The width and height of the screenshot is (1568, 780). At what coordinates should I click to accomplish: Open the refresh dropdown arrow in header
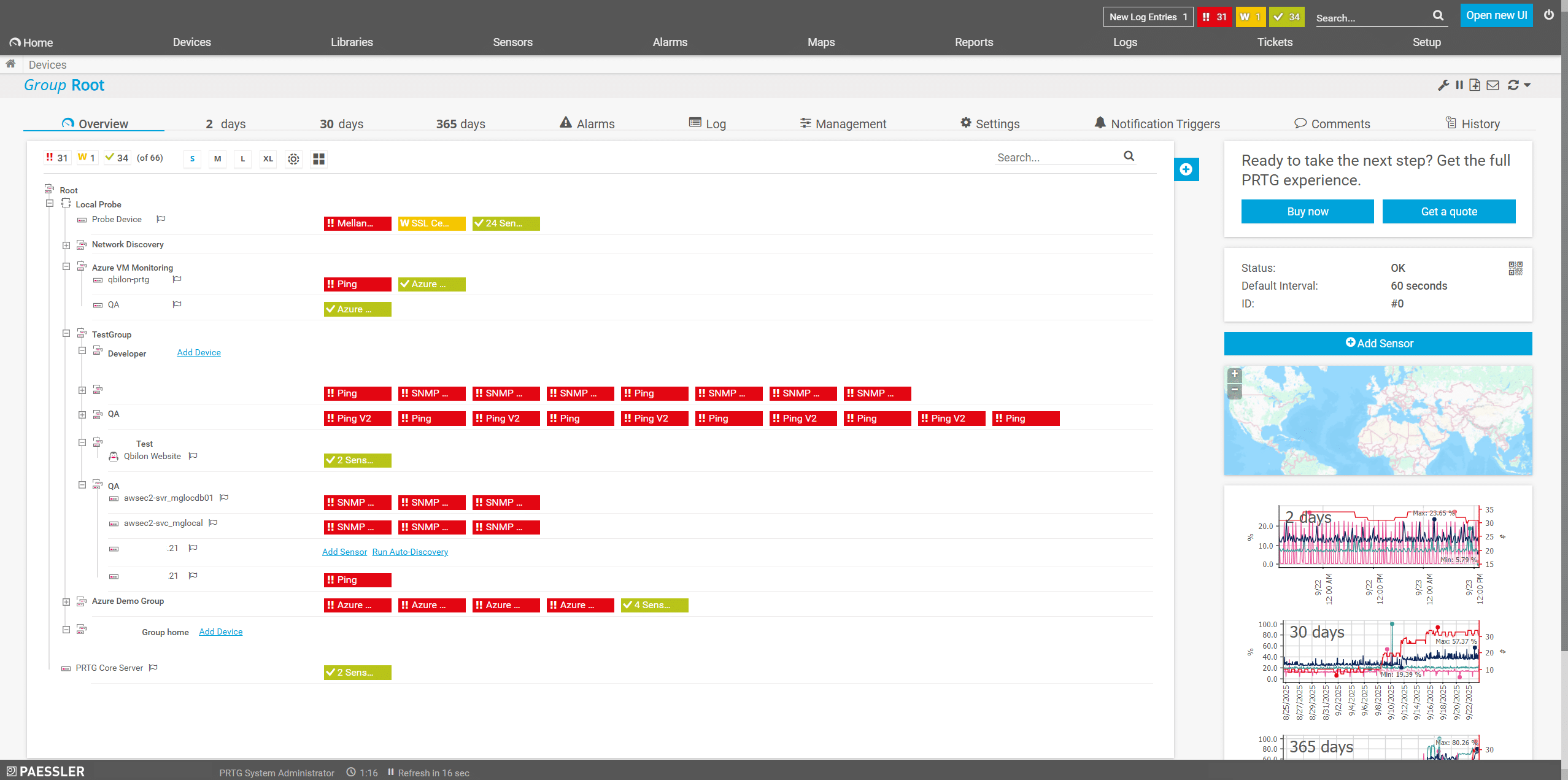click(1527, 85)
